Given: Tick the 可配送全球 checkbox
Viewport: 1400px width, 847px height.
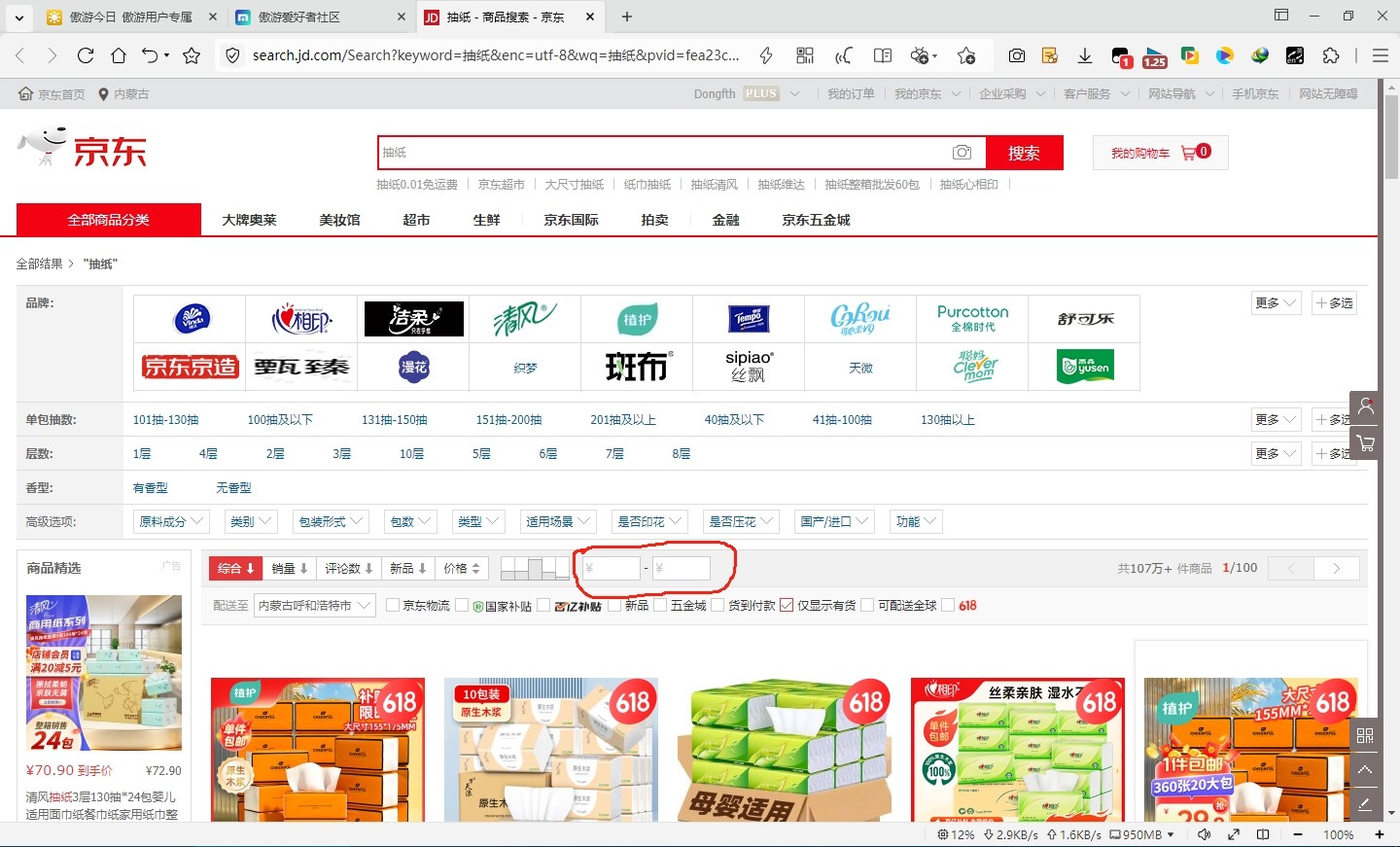Looking at the screenshot, I should point(867,606).
